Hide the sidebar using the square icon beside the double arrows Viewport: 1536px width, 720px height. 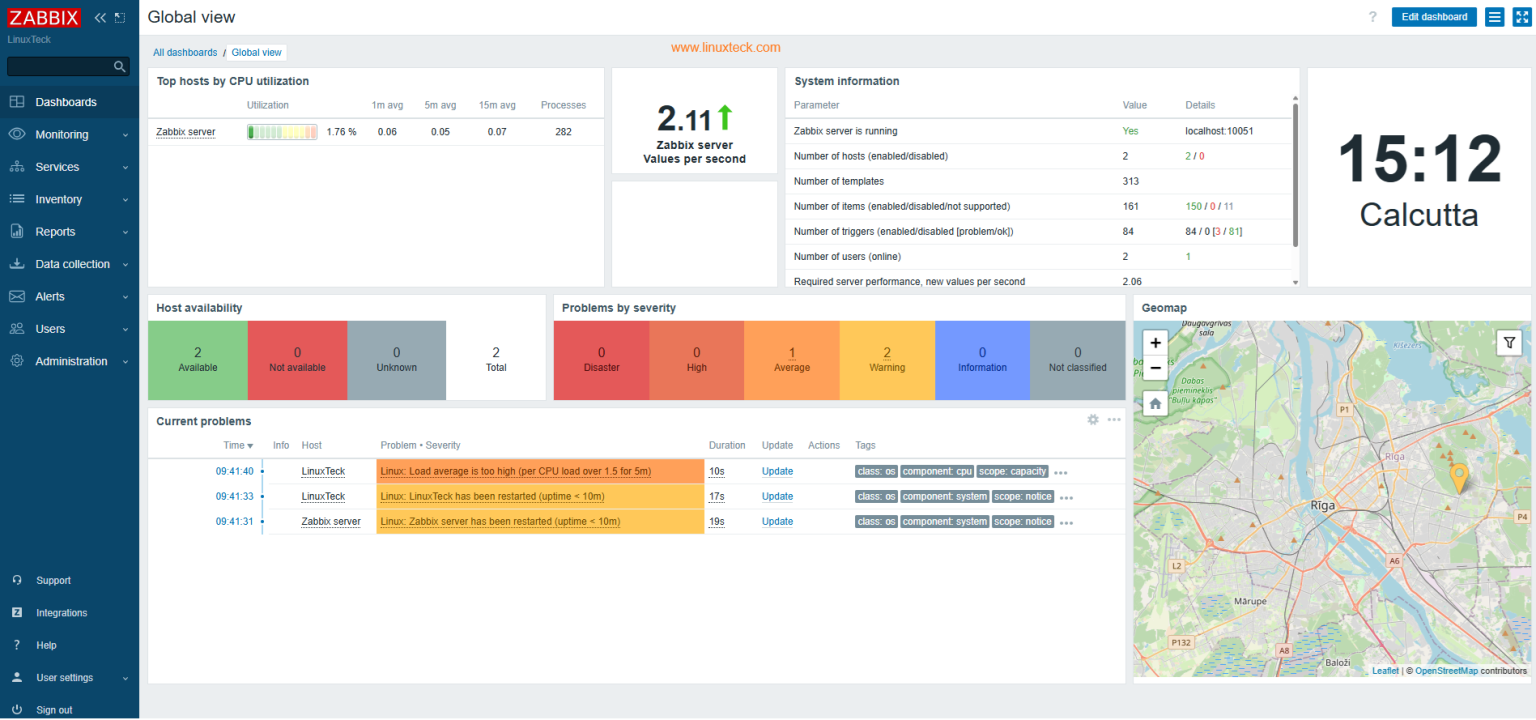click(x=120, y=18)
